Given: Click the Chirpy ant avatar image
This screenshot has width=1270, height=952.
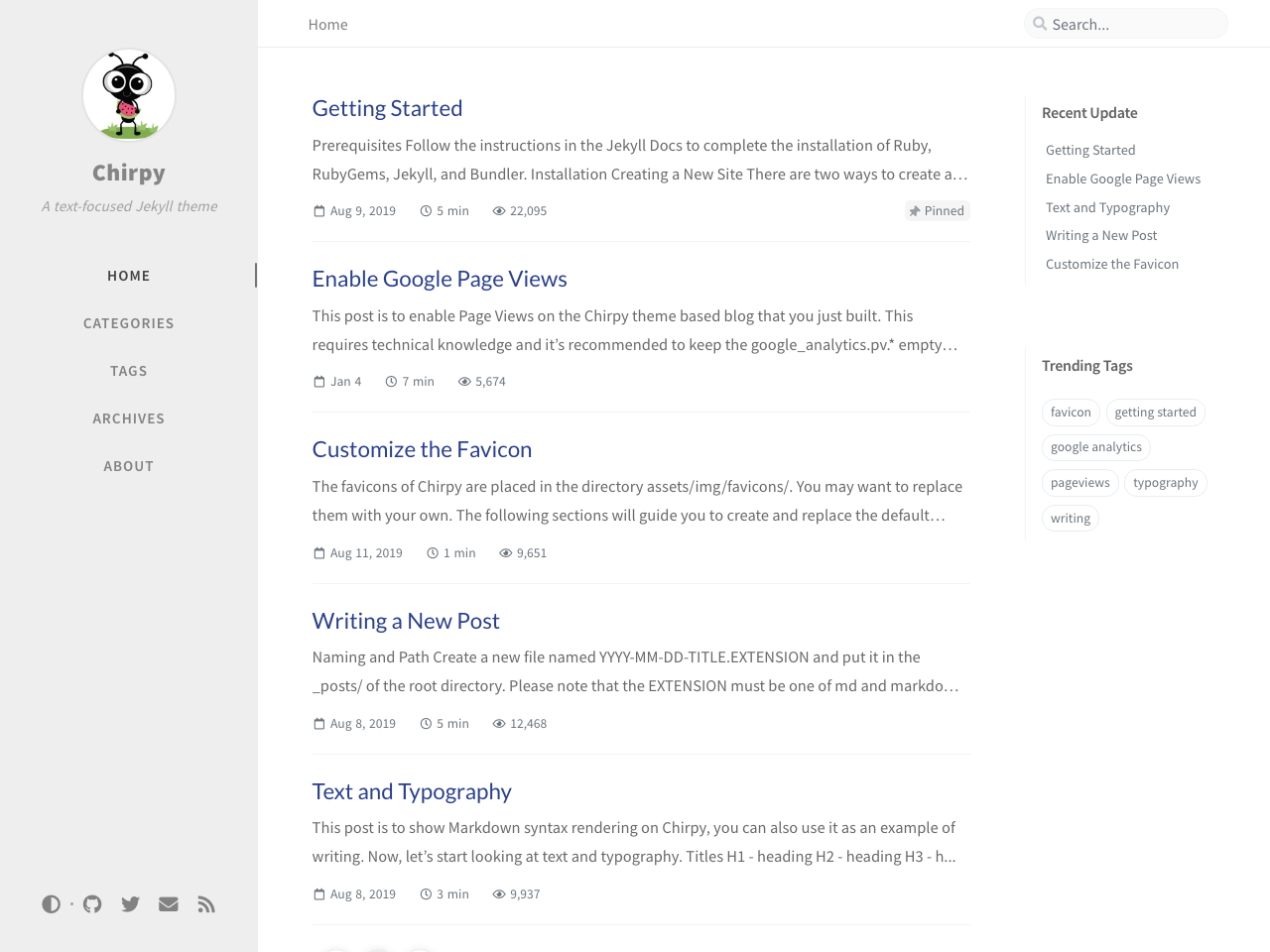Looking at the screenshot, I should click(x=129, y=95).
